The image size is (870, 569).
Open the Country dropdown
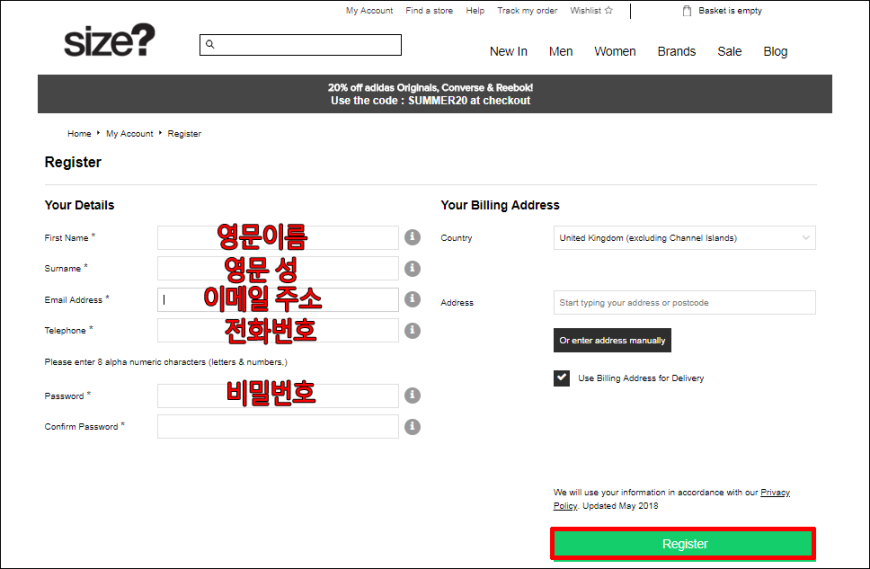point(684,238)
